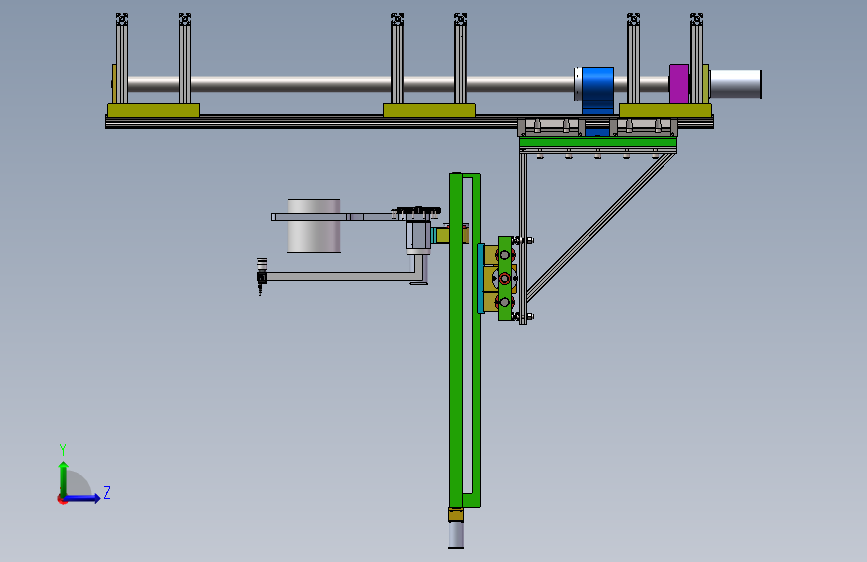Click the blue Z axis arrow of triad
Image resolution: width=867 pixels, height=562 pixels.
(82, 498)
